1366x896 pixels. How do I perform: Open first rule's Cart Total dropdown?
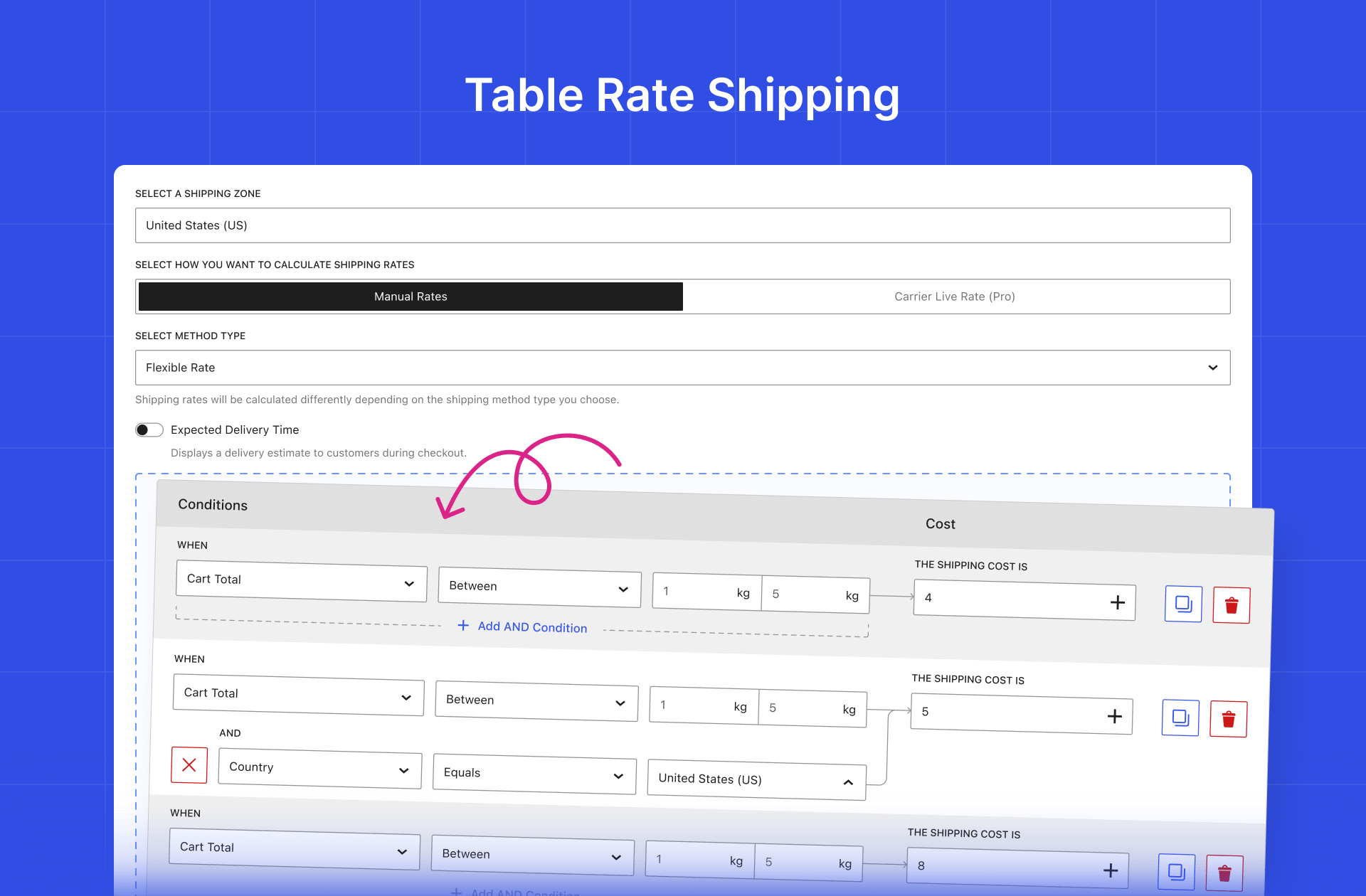[x=302, y=581]
